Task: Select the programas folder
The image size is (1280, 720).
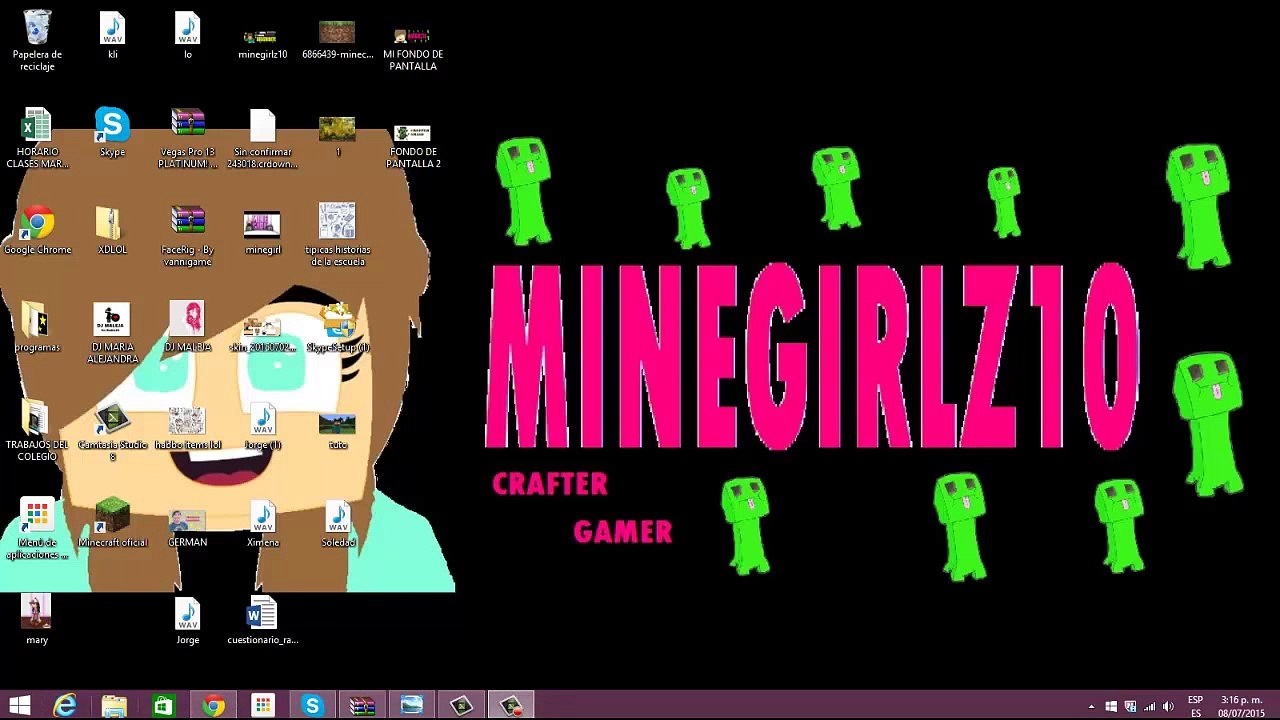Action: 37,328
